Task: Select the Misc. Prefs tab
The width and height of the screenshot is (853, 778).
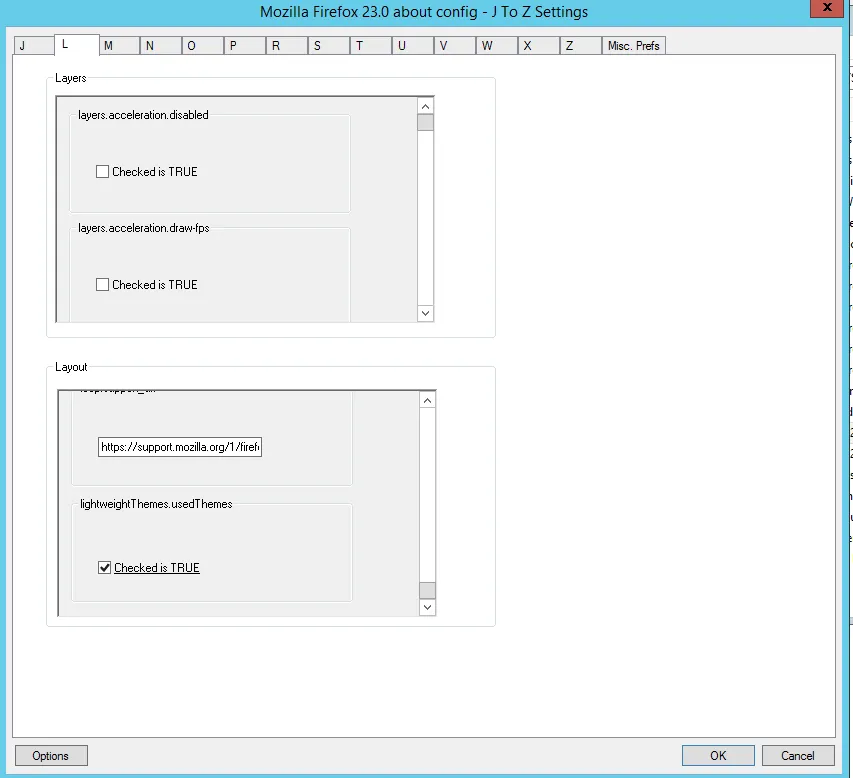Action: point(633,46)
